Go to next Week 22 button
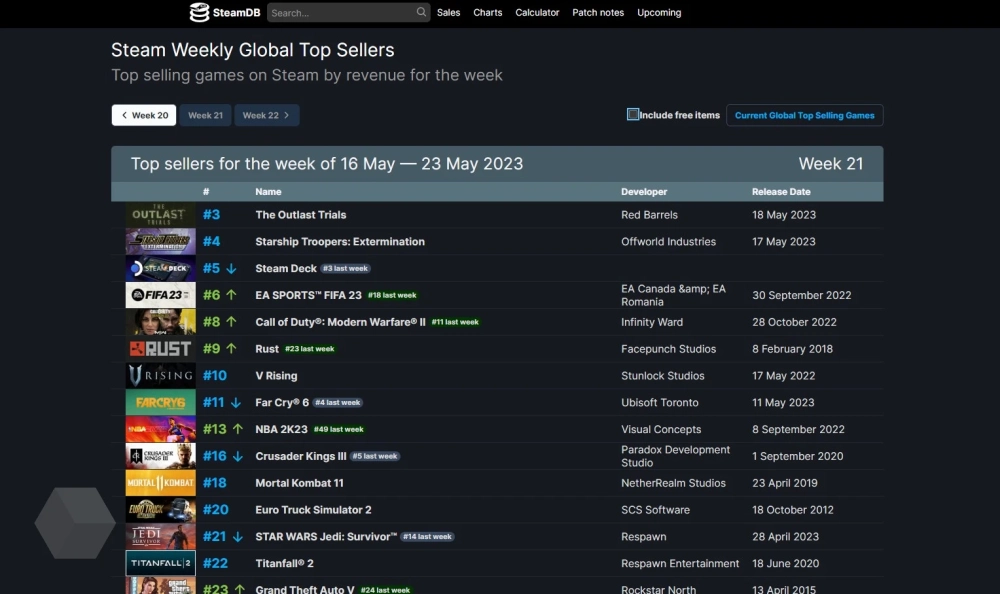This screenshot has width=1000, height=594. (x=266, y=116)
